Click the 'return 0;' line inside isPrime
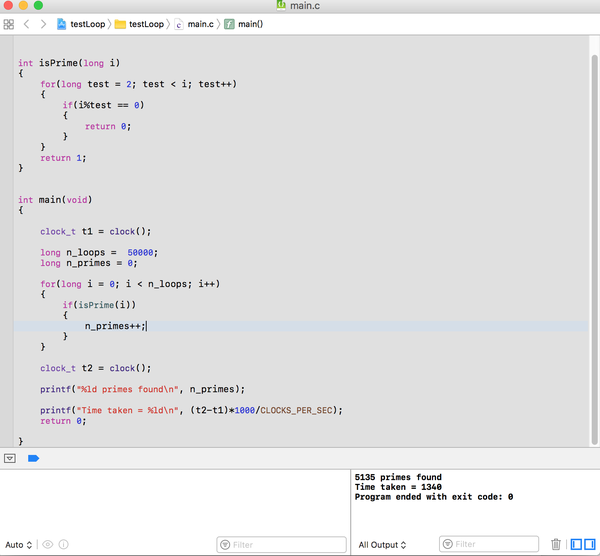Image resolution: width=600 pixels, height=556 pixels. click(108, 126)
